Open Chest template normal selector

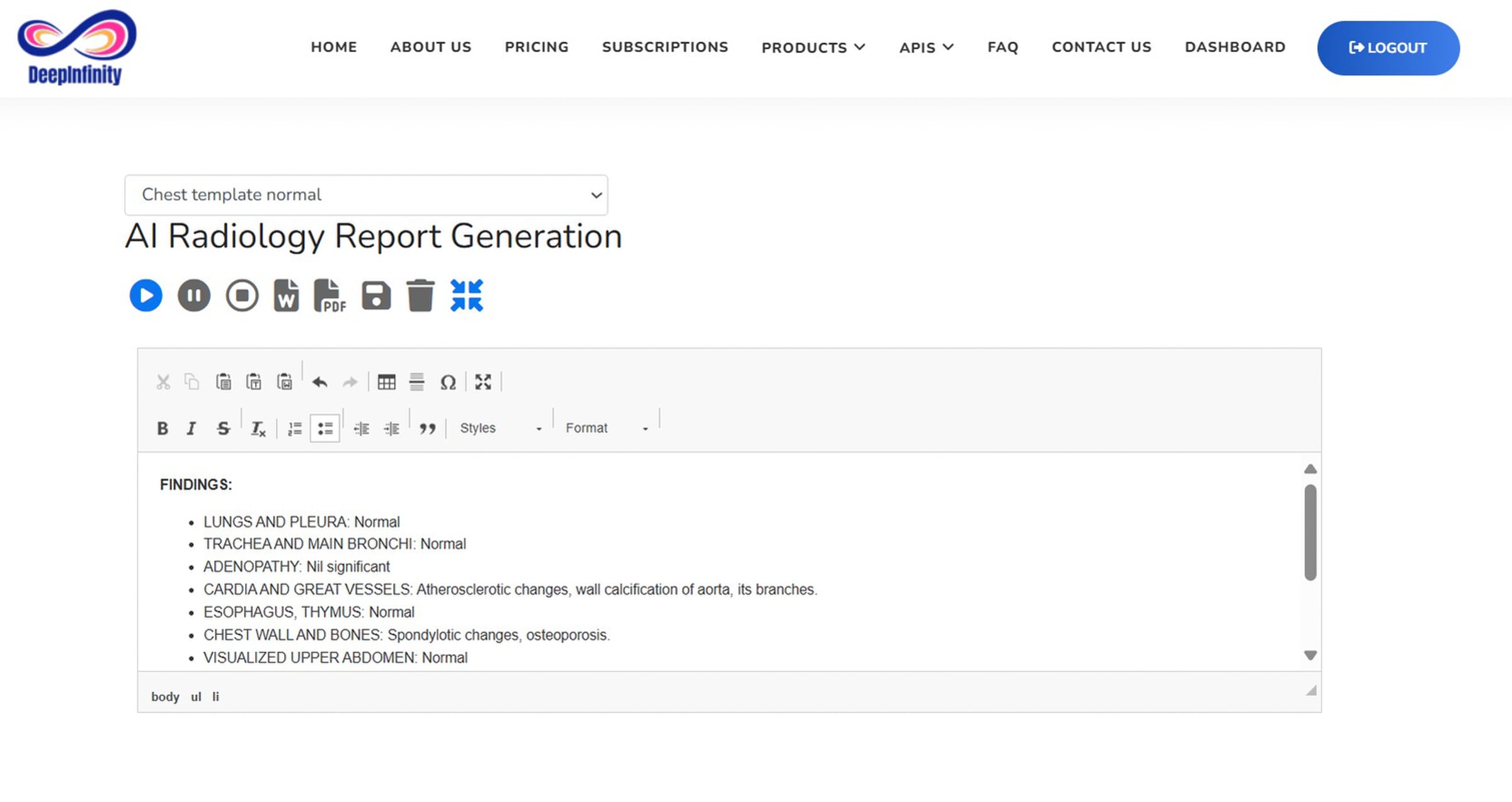(x=366, y=195)
